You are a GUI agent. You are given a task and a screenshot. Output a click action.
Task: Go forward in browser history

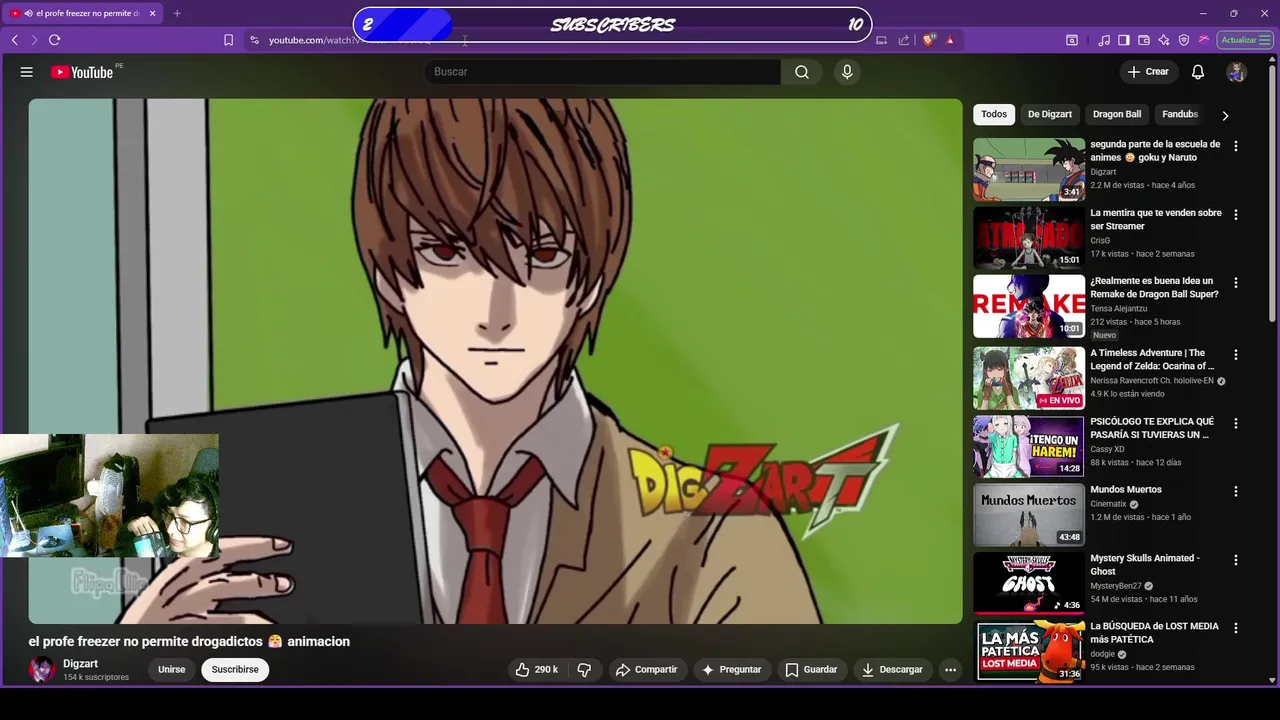tap(34, 40)
